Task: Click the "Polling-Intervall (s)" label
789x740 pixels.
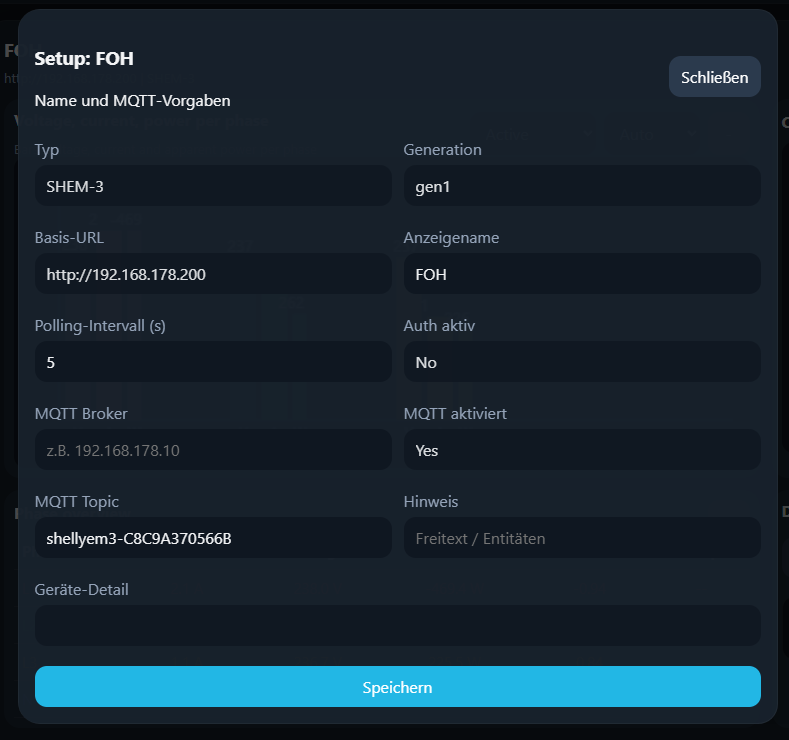Action: (x=100, y=326)
